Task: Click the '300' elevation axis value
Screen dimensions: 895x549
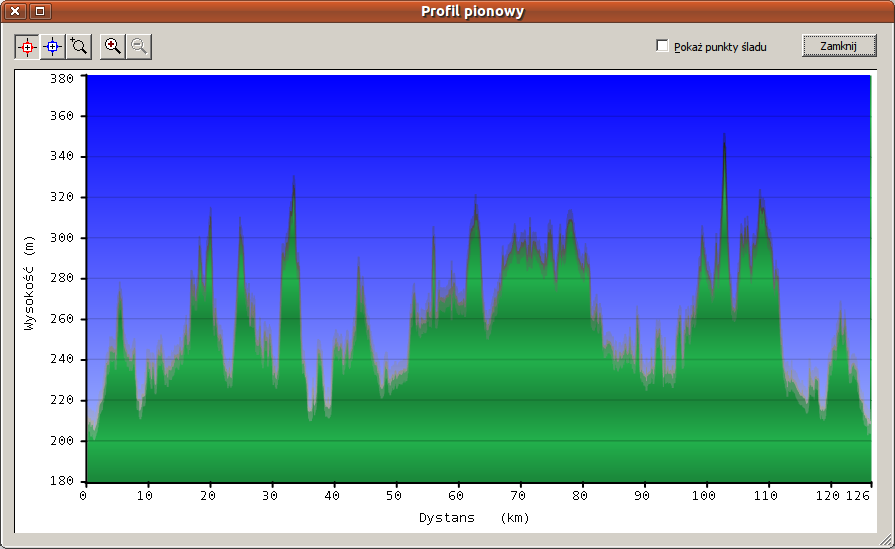Action: coord(62,237)
